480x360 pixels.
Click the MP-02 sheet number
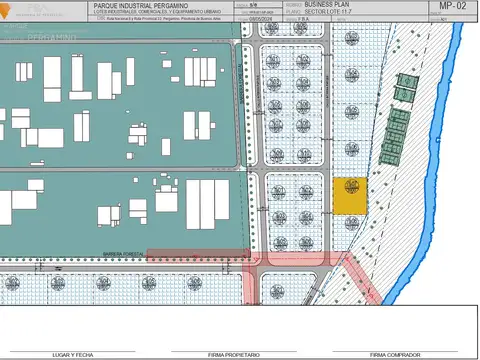click(453, 6)
